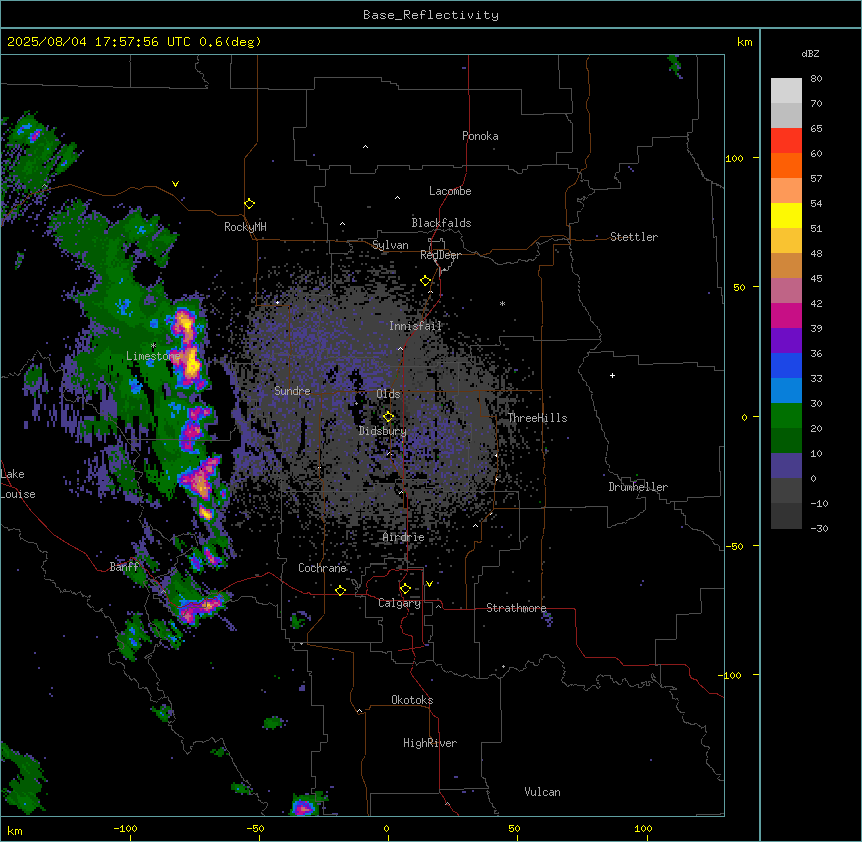Click the RockyMH label
This screenshot has height=842, width=862.
coord(245,227)
